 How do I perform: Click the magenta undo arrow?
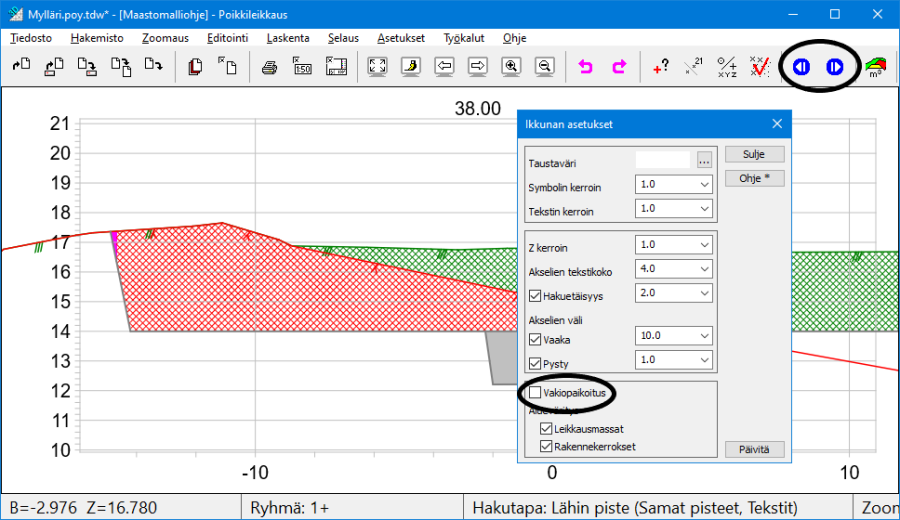point(586,67)
